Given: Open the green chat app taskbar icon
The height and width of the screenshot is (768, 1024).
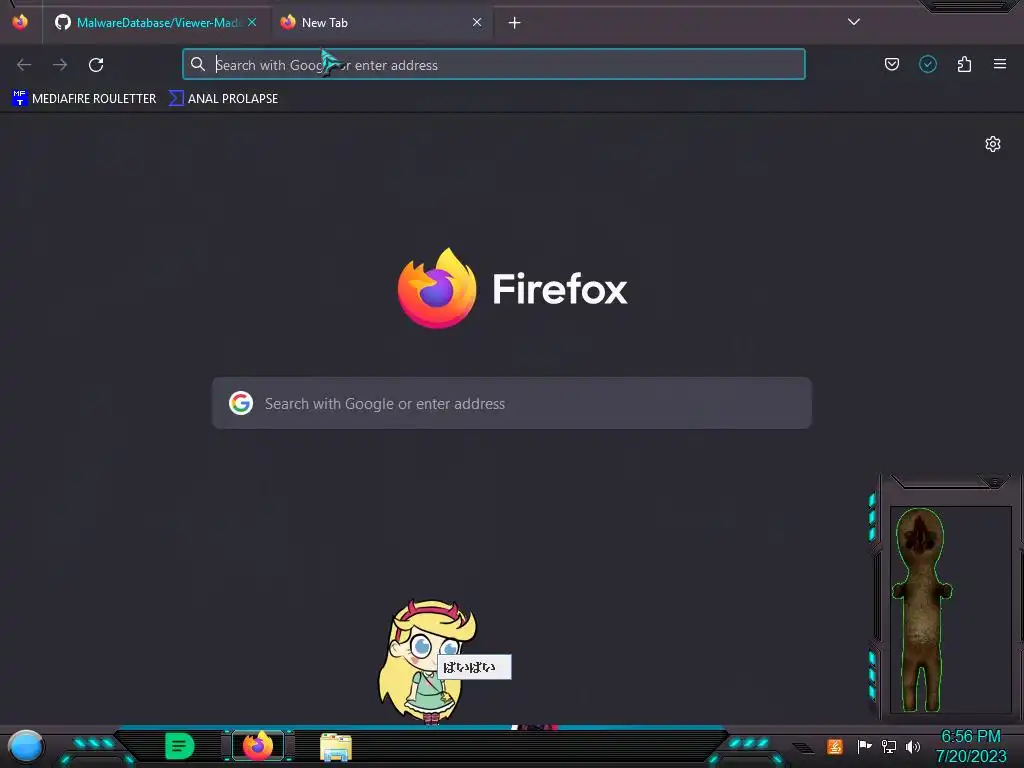Looking at the screenshot, I should point(180,746).
